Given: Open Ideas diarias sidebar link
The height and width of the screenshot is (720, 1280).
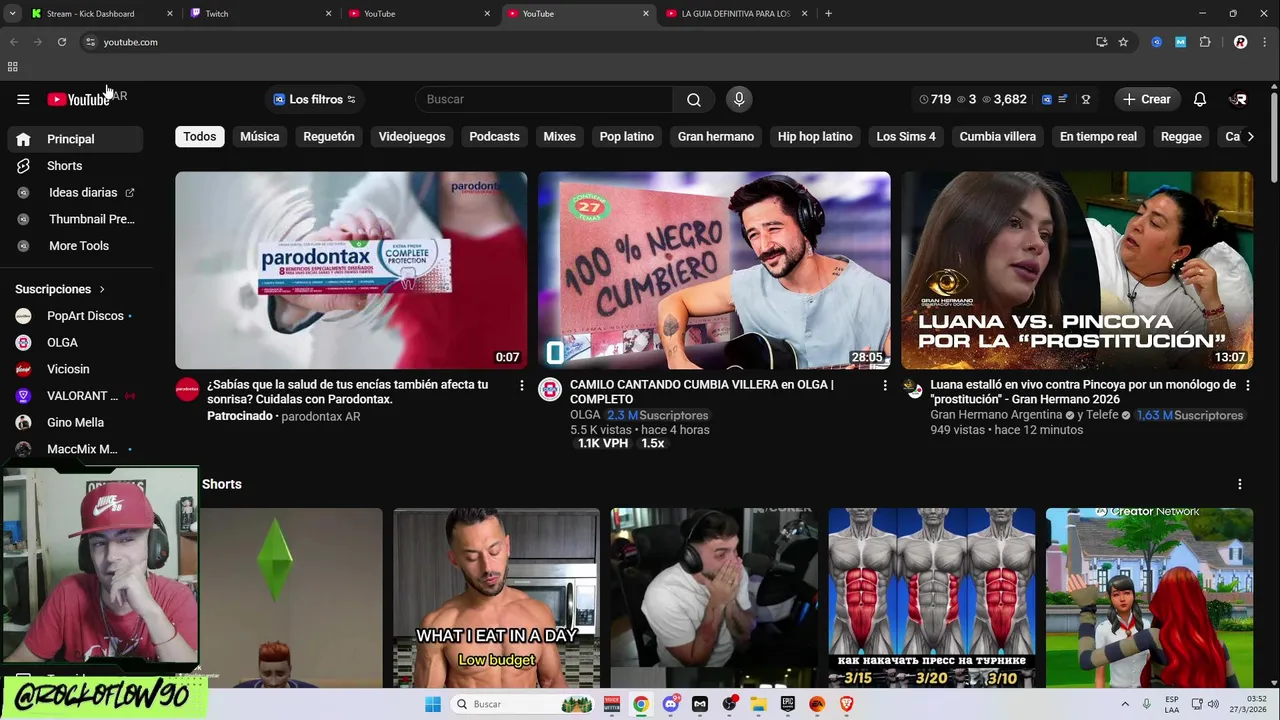Looking at the screenshot, I should point(75,193).
